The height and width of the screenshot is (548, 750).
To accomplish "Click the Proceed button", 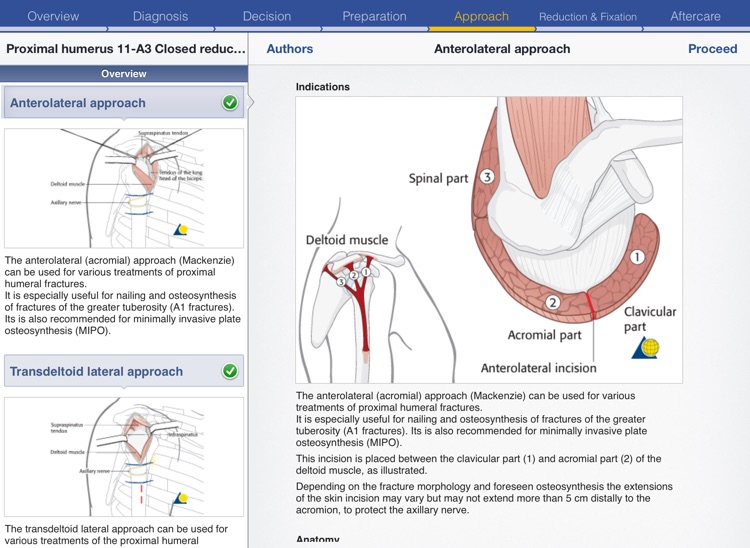I will (712, 49).
